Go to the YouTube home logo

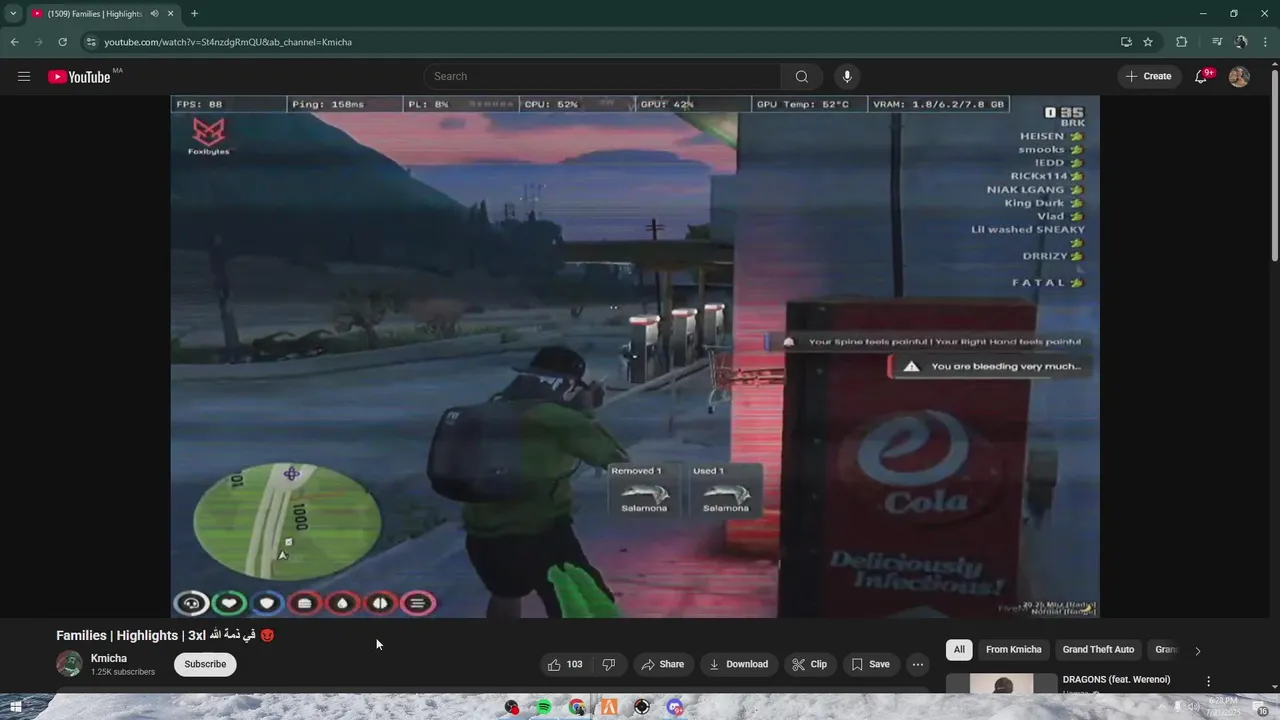[79, 77]
